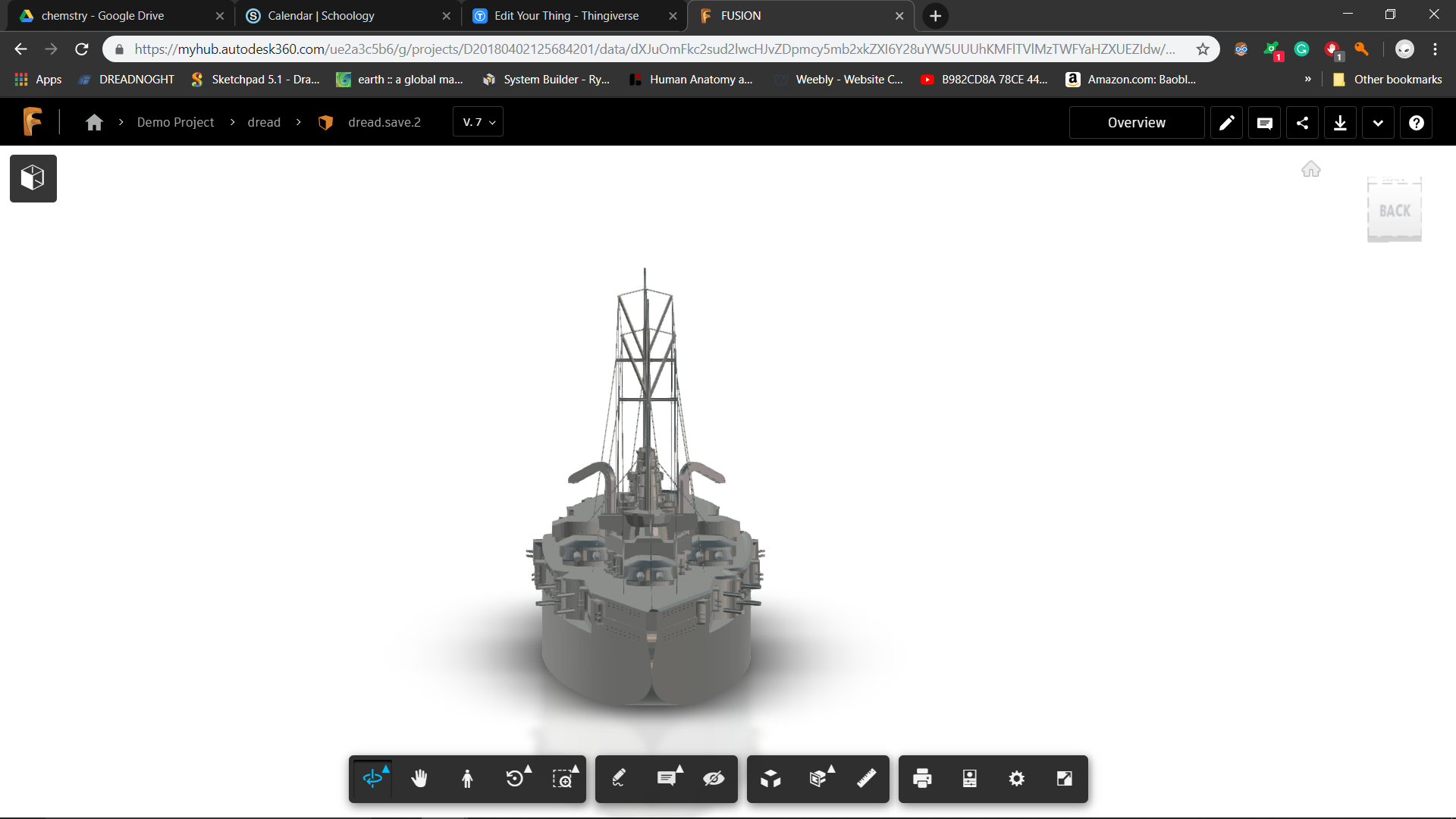
Task: Open the DREADNOGHT bookmark
Action: tap(127, 80)
